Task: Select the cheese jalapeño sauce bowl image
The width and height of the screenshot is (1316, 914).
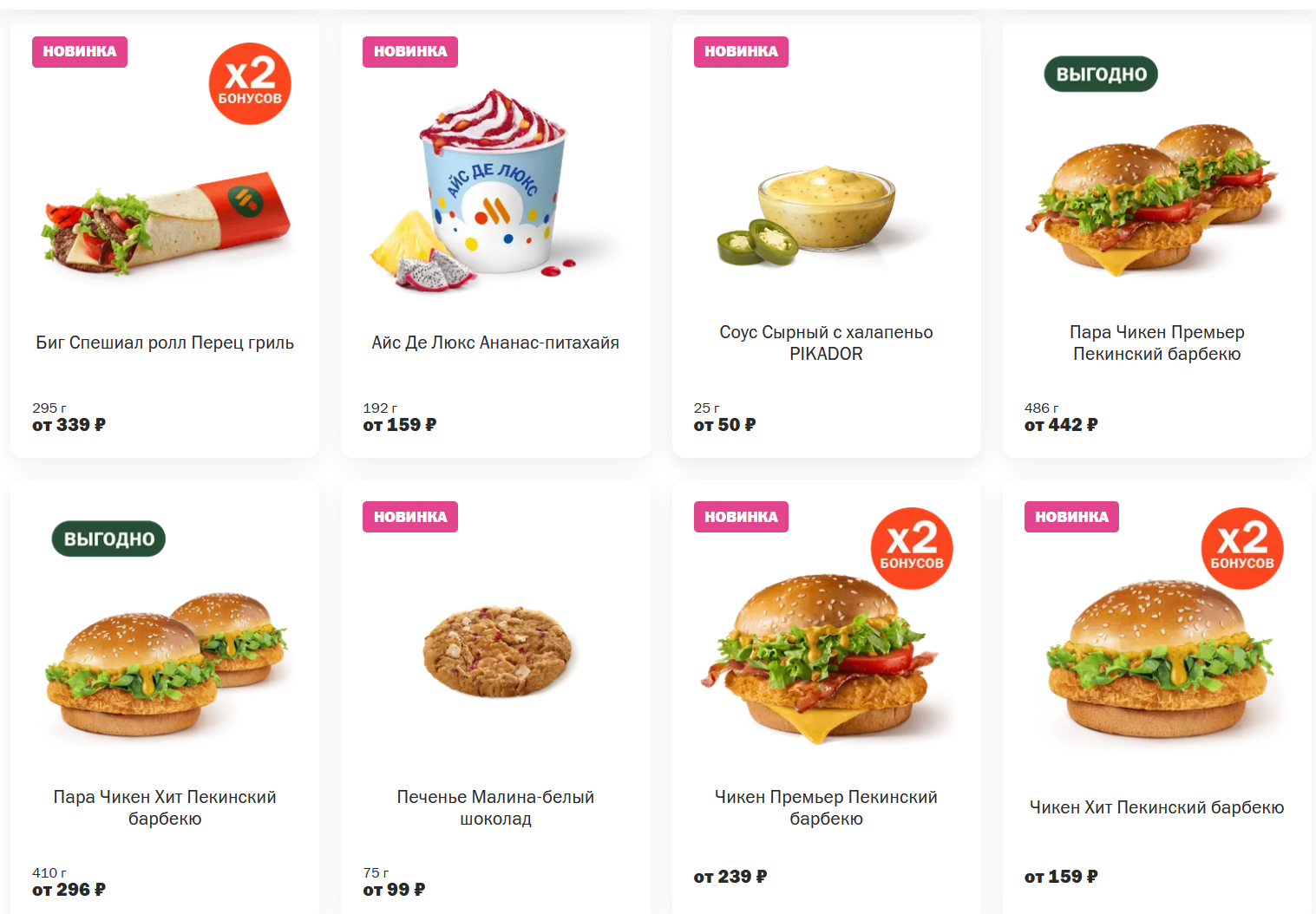Action: pos(807,214)
